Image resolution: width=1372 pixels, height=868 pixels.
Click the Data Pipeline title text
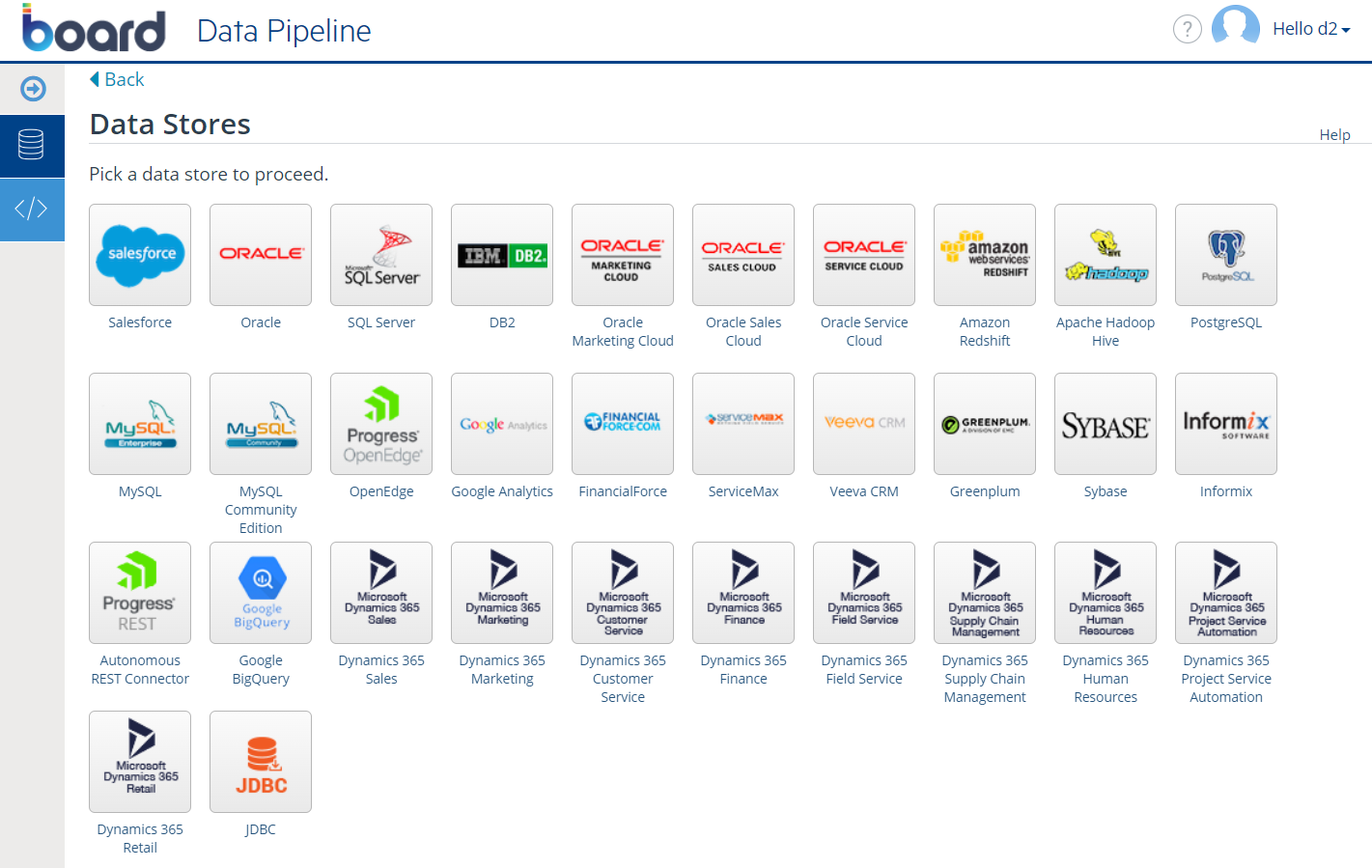(284, 31)
